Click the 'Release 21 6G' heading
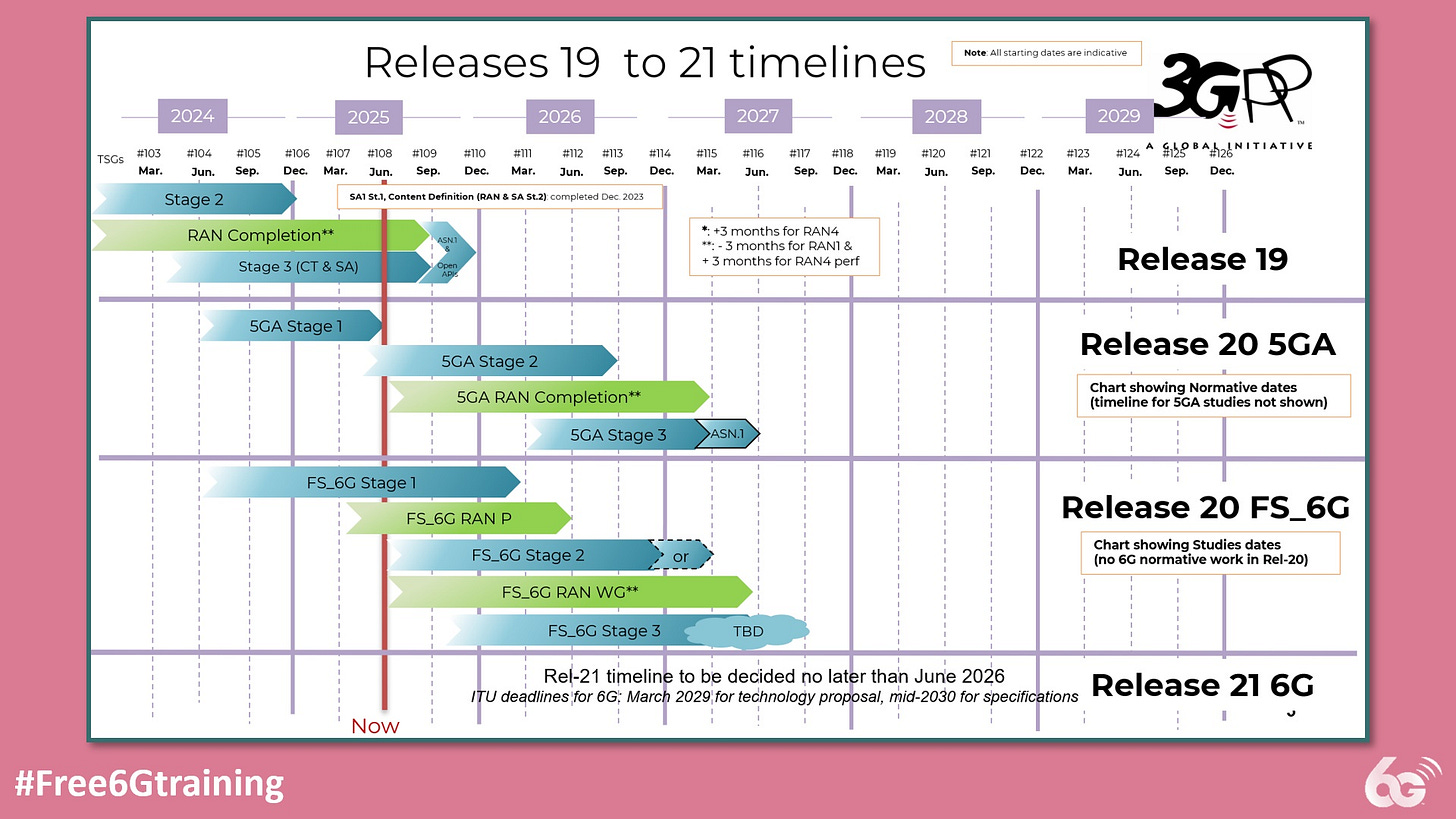Screen dimensions: 1456x819 tap(1202, 685)
